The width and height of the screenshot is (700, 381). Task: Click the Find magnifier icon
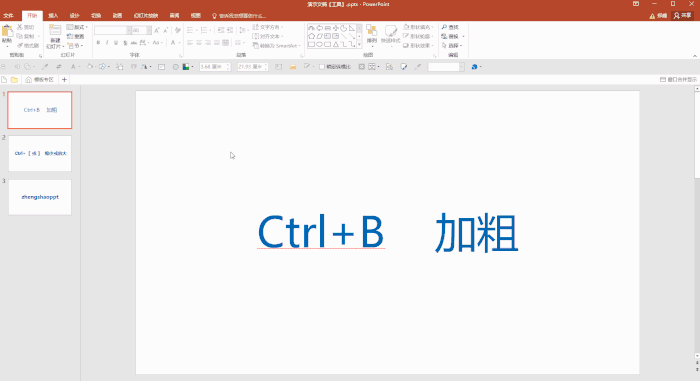pos(444,27)
